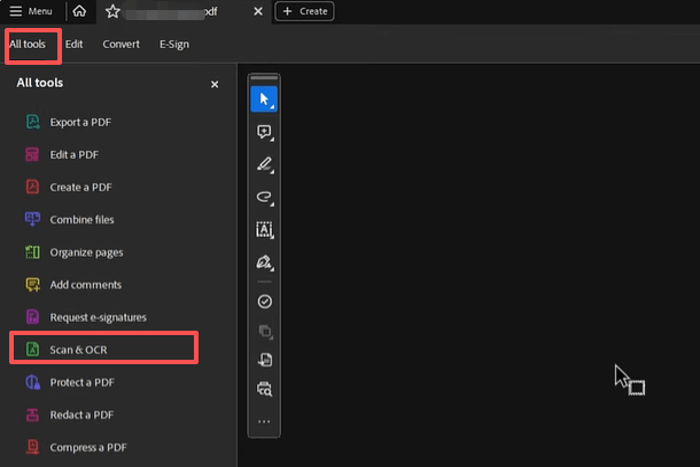Choose the Select arrow tool

click(264, 99)
